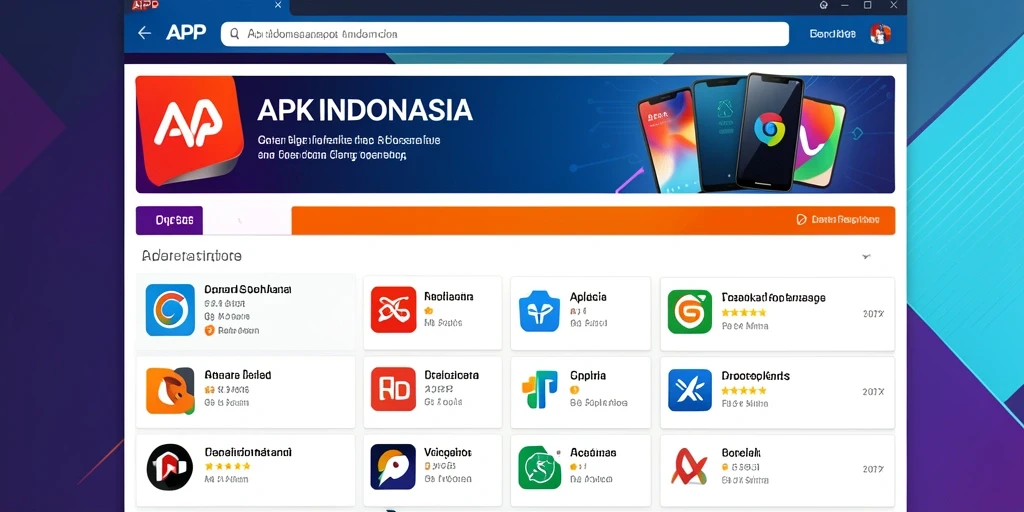This screenshot has height=512, width=1024.
Task: Click the small orange badge under Oanad Soohlana
Action: pos(209,330)
